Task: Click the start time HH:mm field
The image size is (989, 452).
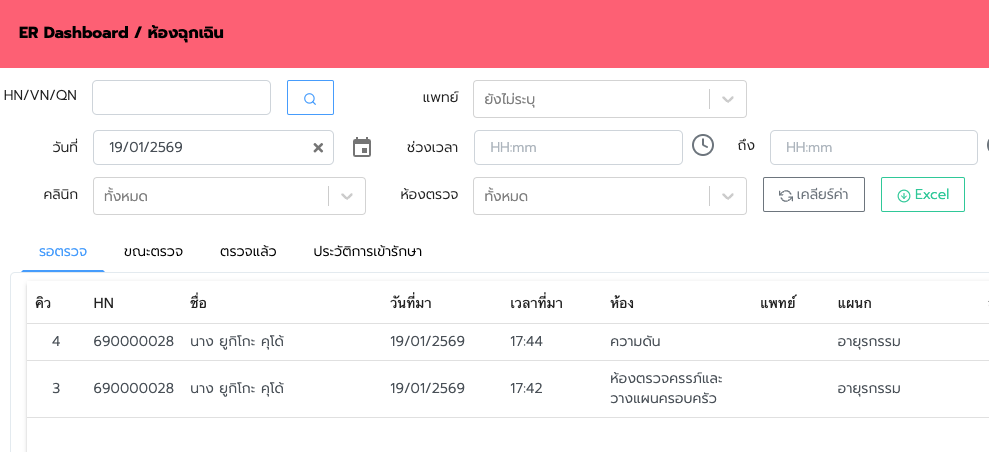Action: (577, 147)
